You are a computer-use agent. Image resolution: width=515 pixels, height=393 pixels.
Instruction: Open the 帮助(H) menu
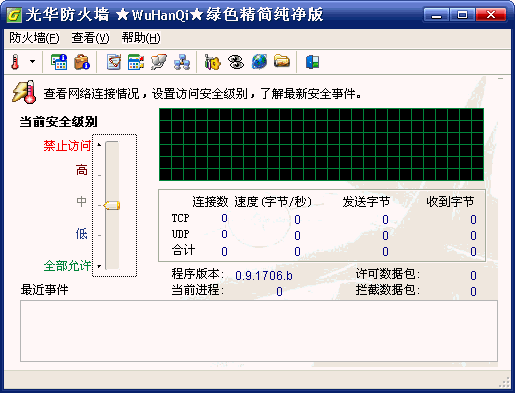[x=141, y=38]
